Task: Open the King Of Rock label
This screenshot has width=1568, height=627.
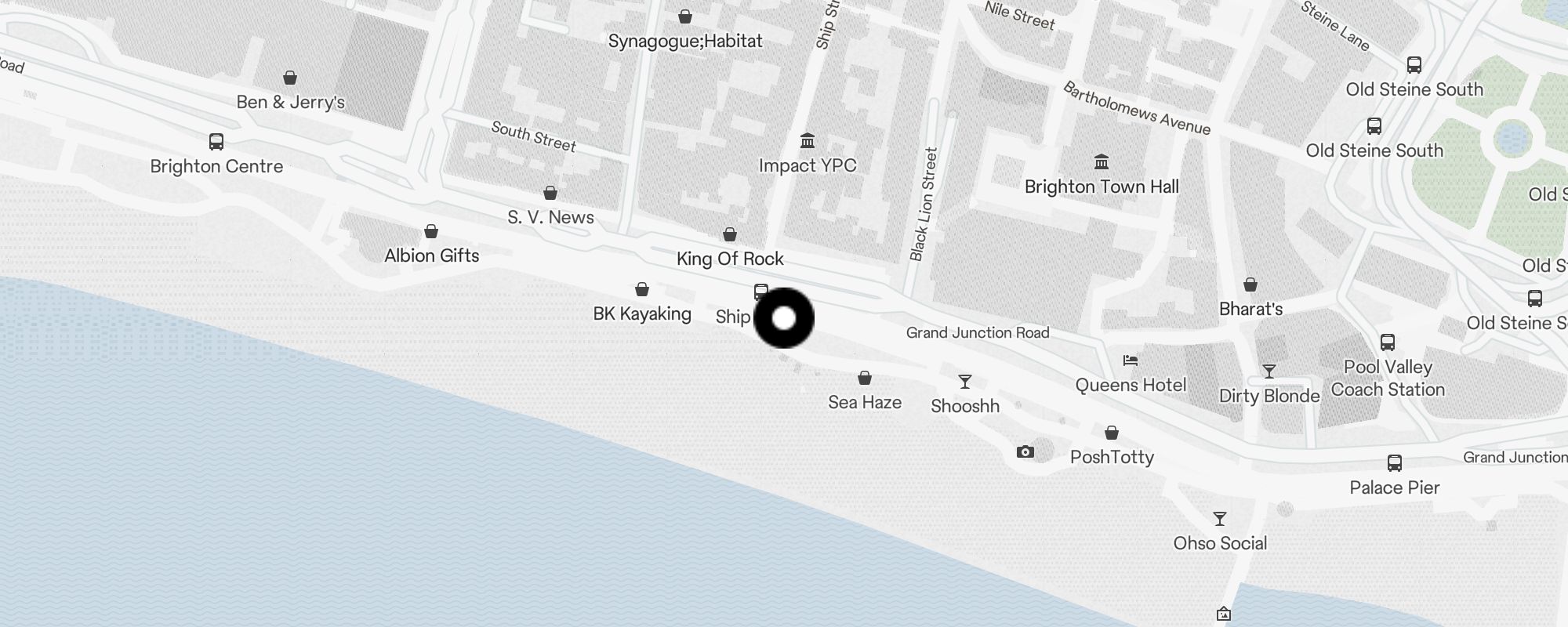Action: tap(730, 259)
